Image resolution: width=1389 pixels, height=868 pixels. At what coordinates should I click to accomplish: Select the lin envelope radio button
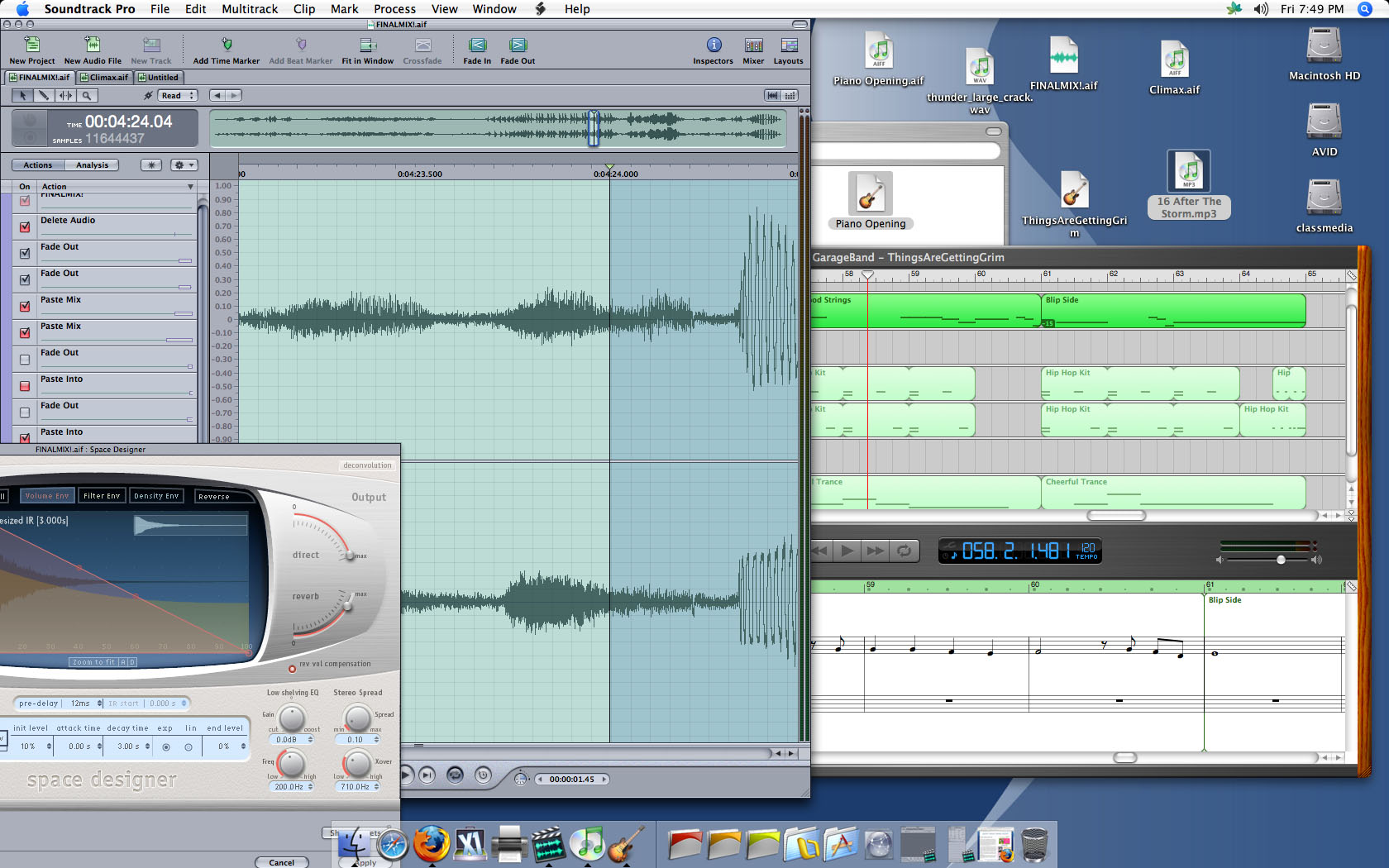coord(189,746)
